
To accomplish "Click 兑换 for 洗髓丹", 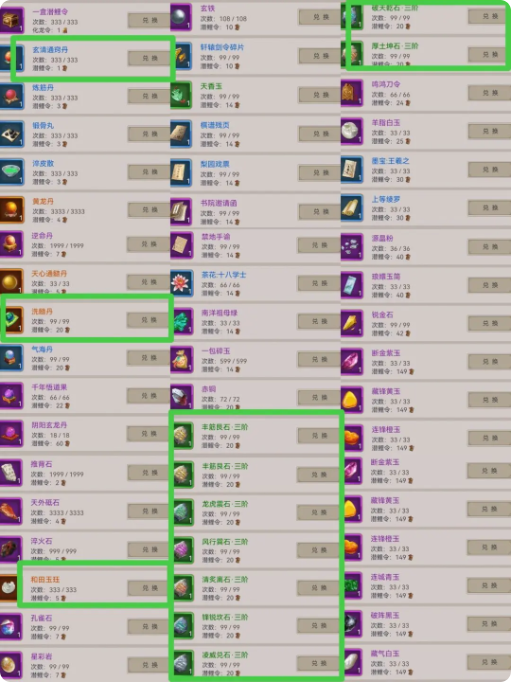I will 148,320.
